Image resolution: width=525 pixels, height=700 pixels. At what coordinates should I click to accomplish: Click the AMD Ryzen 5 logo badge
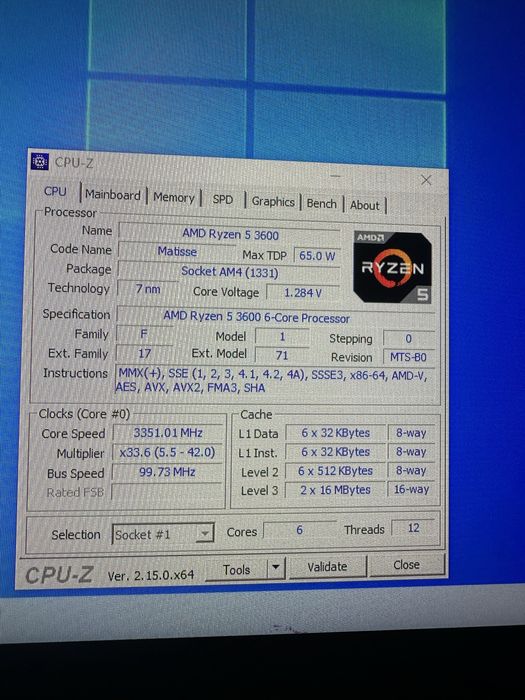tap(392, 267)
